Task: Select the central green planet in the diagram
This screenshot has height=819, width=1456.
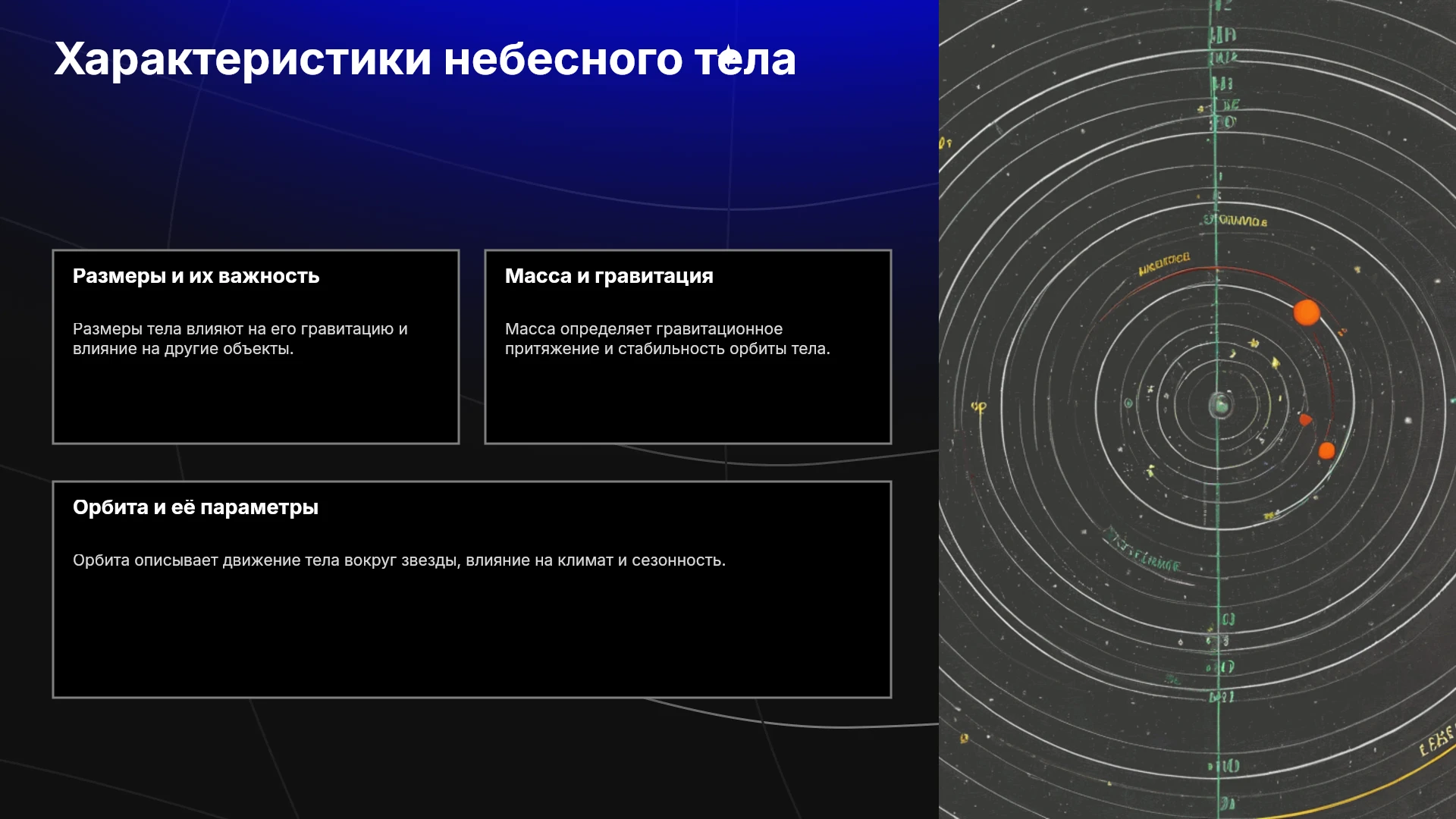Action: point(1219,405)
